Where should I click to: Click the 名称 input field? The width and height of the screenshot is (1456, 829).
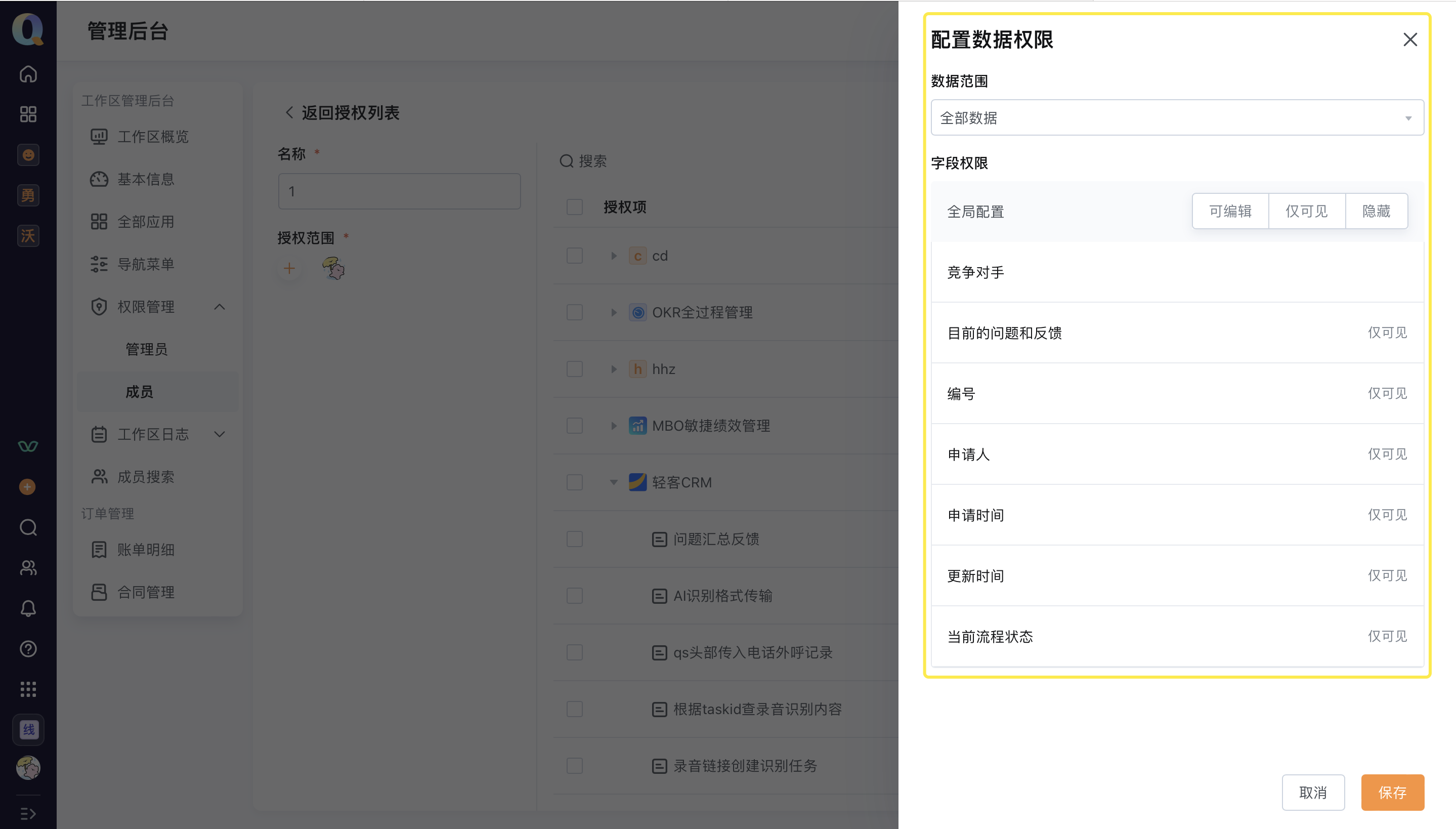(x=399, y=191)
